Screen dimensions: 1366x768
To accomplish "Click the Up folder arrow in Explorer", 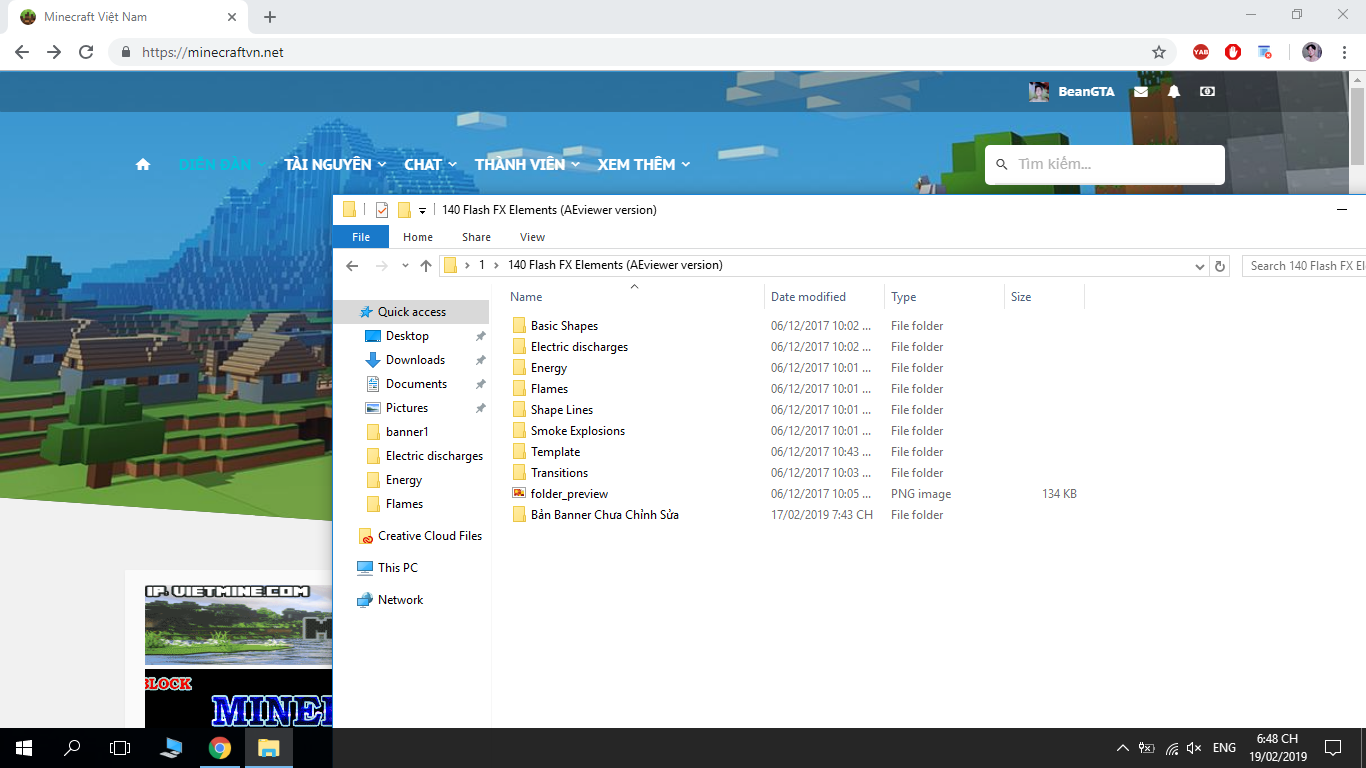I will pyautogui.click(x=426, y=266).
